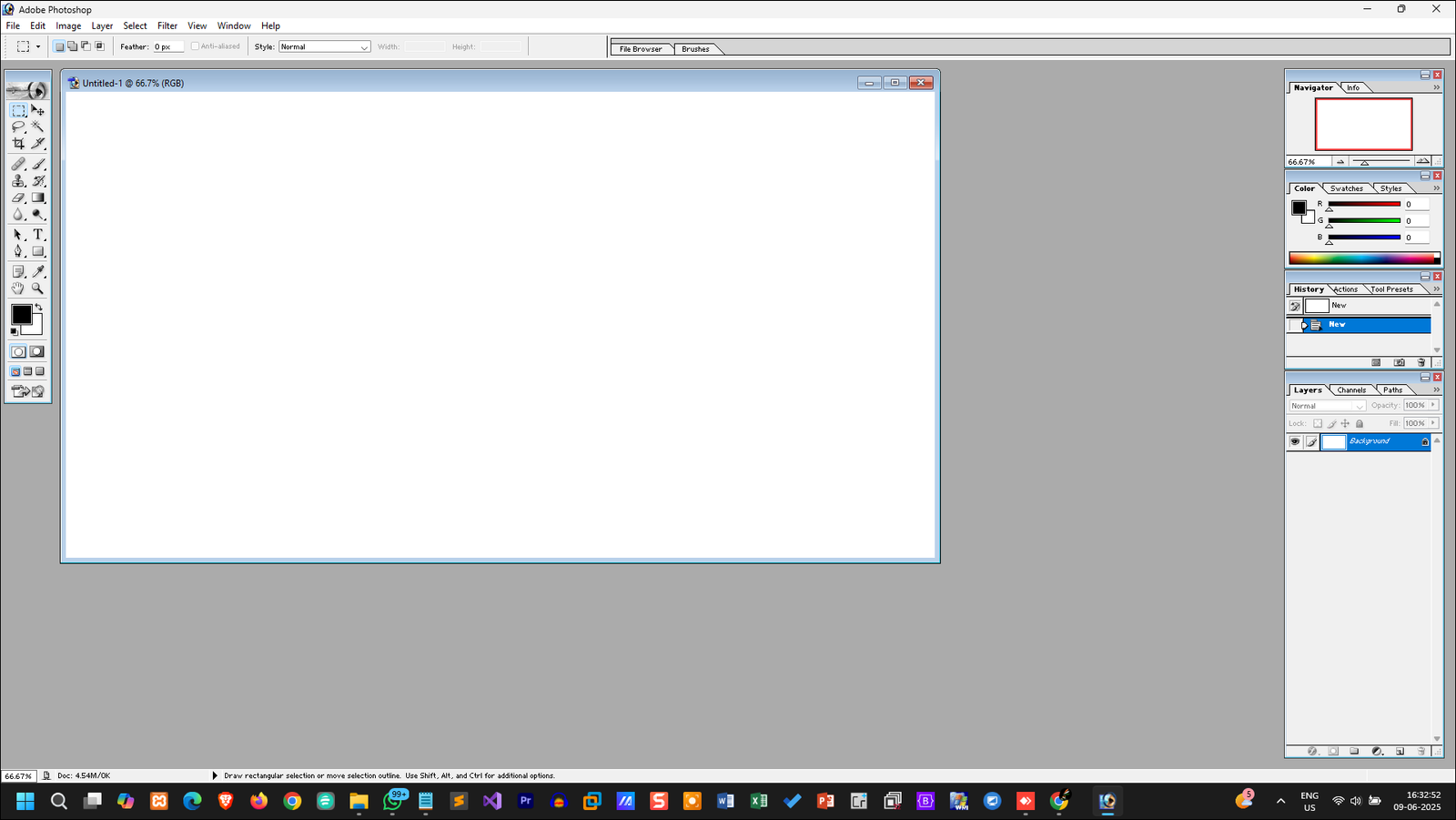Select the Pen tool

[18, 251]
